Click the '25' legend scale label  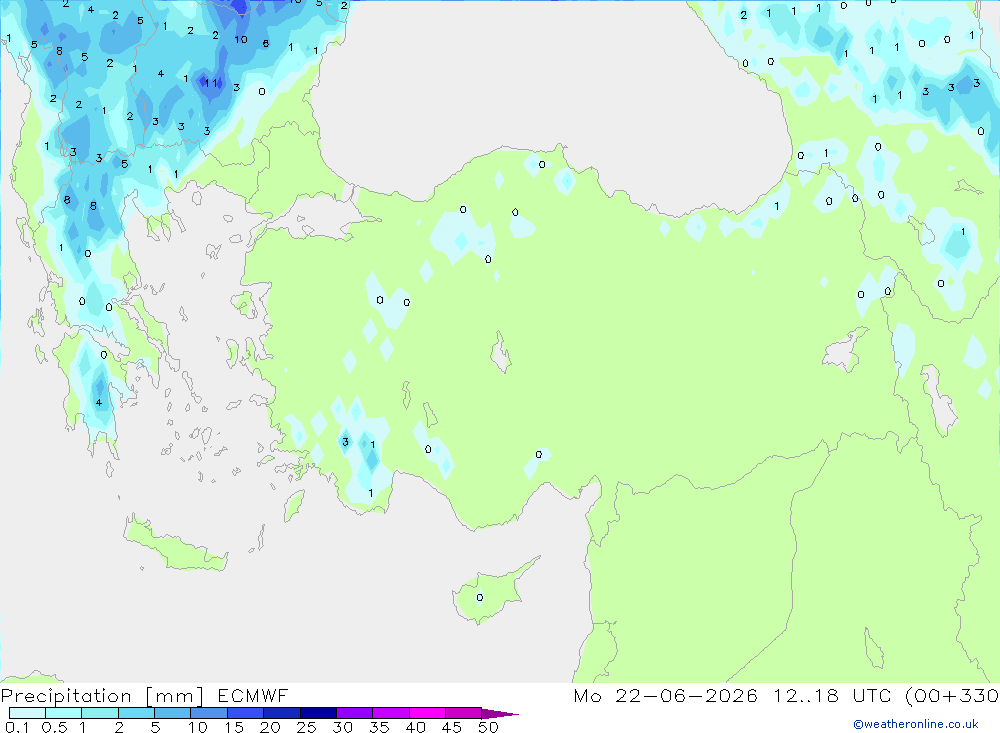pyautogui.click(x=306, y=727)
